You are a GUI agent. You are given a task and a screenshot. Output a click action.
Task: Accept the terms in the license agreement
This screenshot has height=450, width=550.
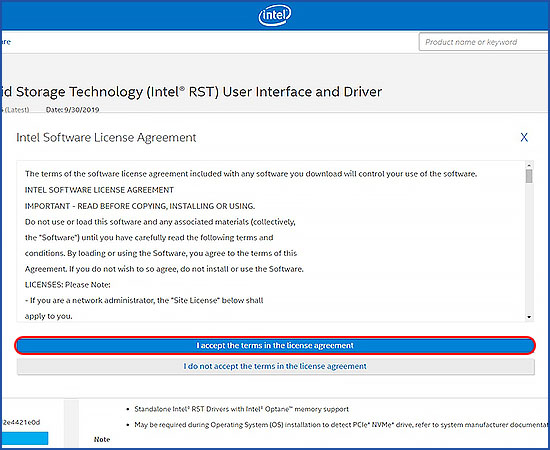click(275, 345)
